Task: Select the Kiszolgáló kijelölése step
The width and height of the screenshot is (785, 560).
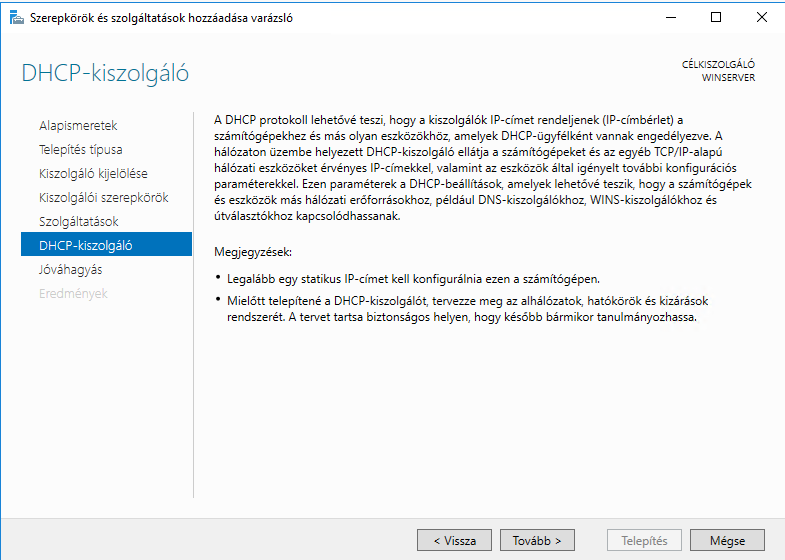Action: 93,174
